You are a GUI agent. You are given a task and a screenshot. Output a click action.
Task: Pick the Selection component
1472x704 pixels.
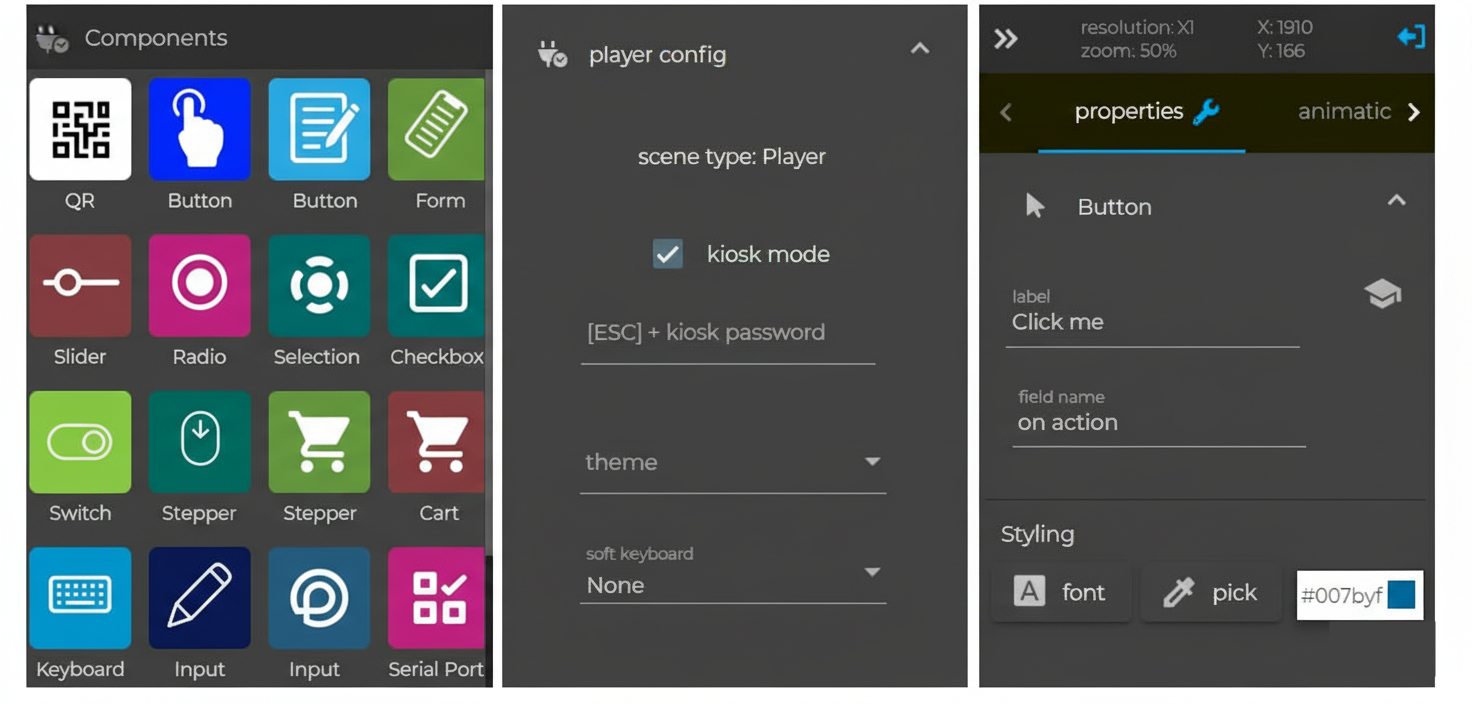click(x=319, y=285)
